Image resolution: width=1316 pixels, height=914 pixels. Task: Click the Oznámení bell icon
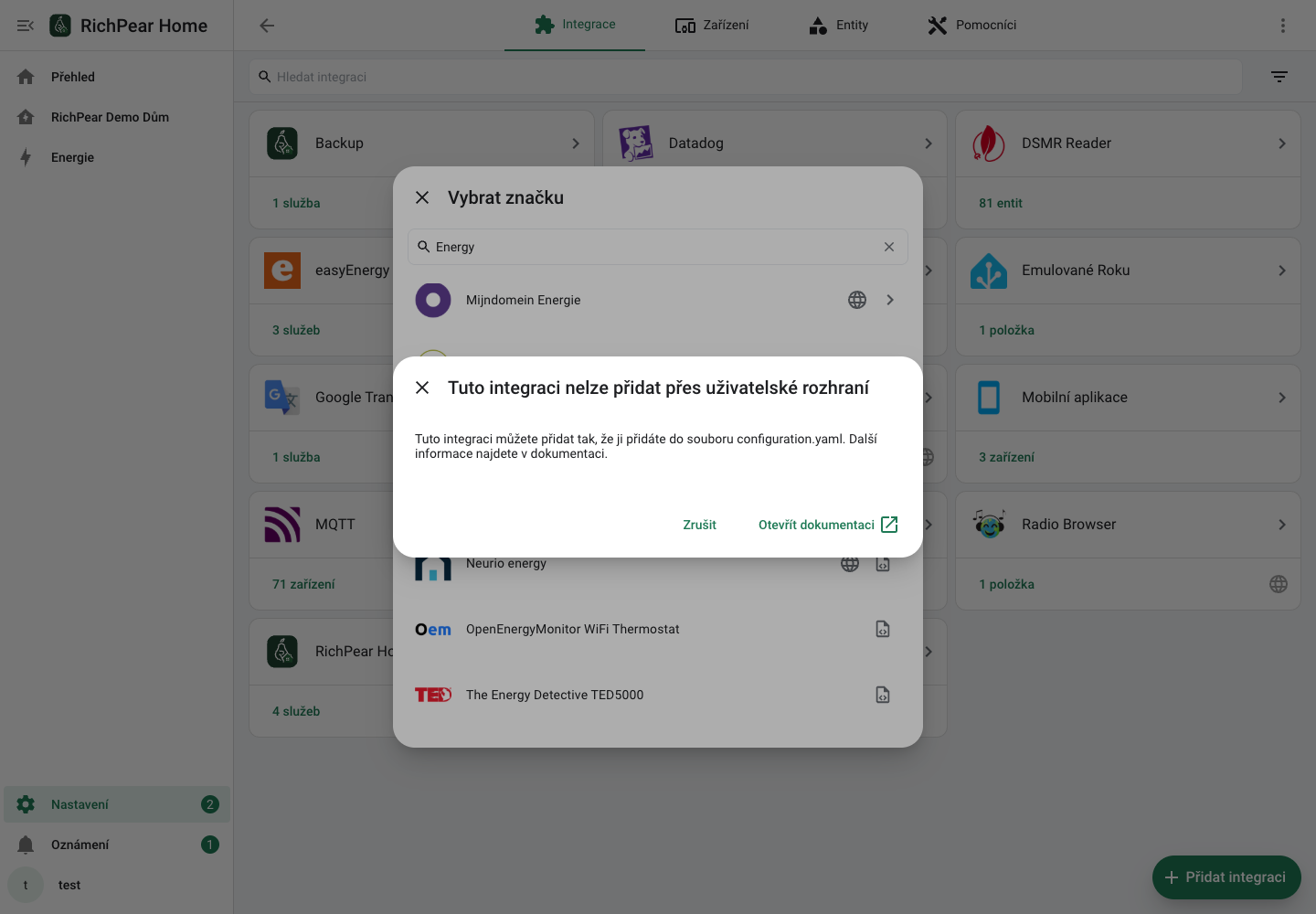click(26, 845)
